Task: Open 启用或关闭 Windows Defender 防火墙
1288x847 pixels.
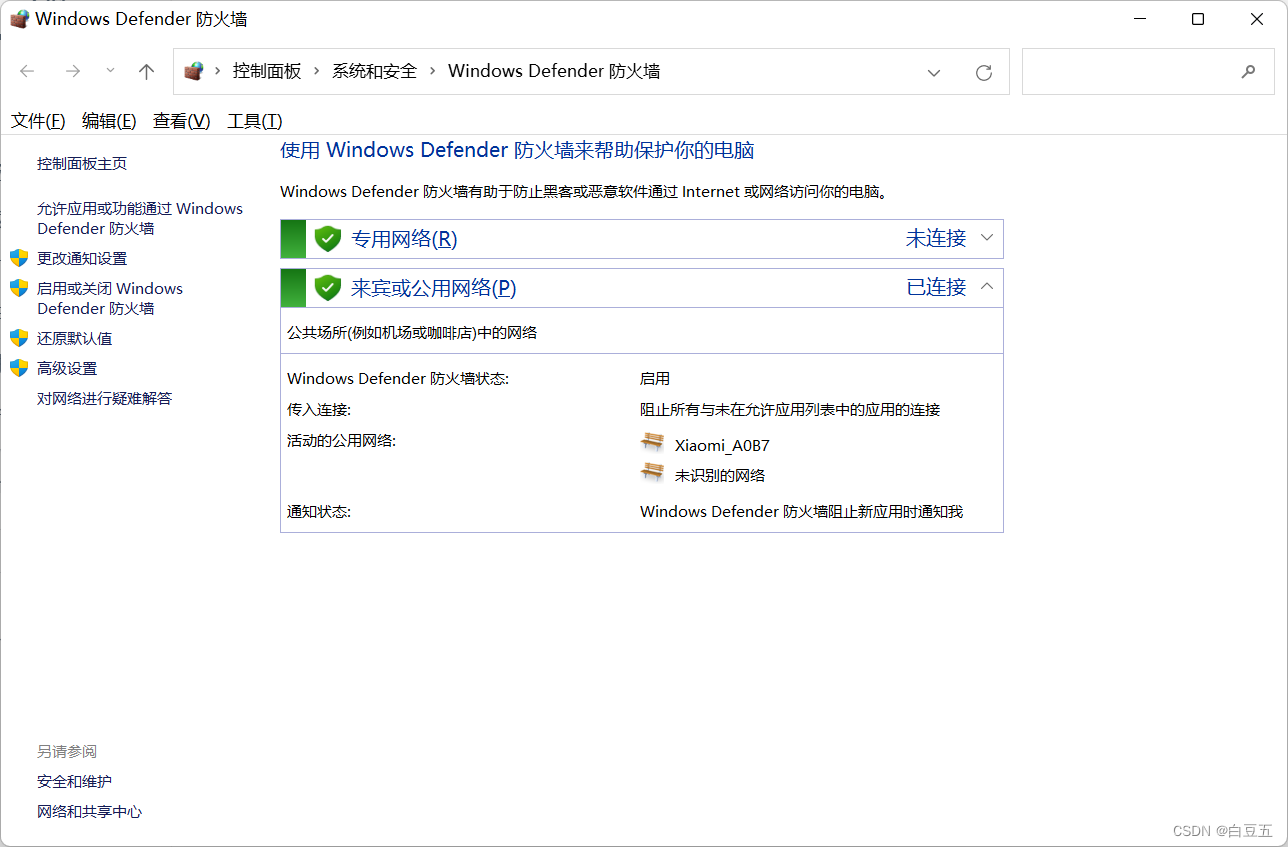Action: 110,298
